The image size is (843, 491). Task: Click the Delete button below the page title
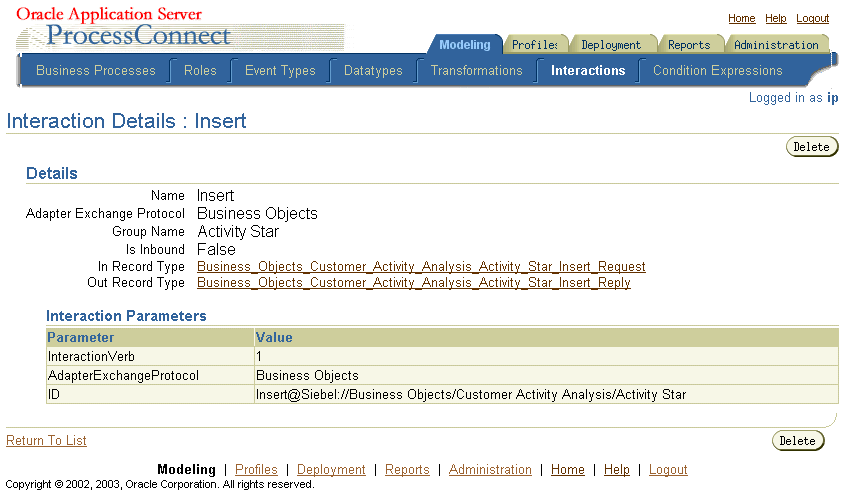(x=811, y=147)
